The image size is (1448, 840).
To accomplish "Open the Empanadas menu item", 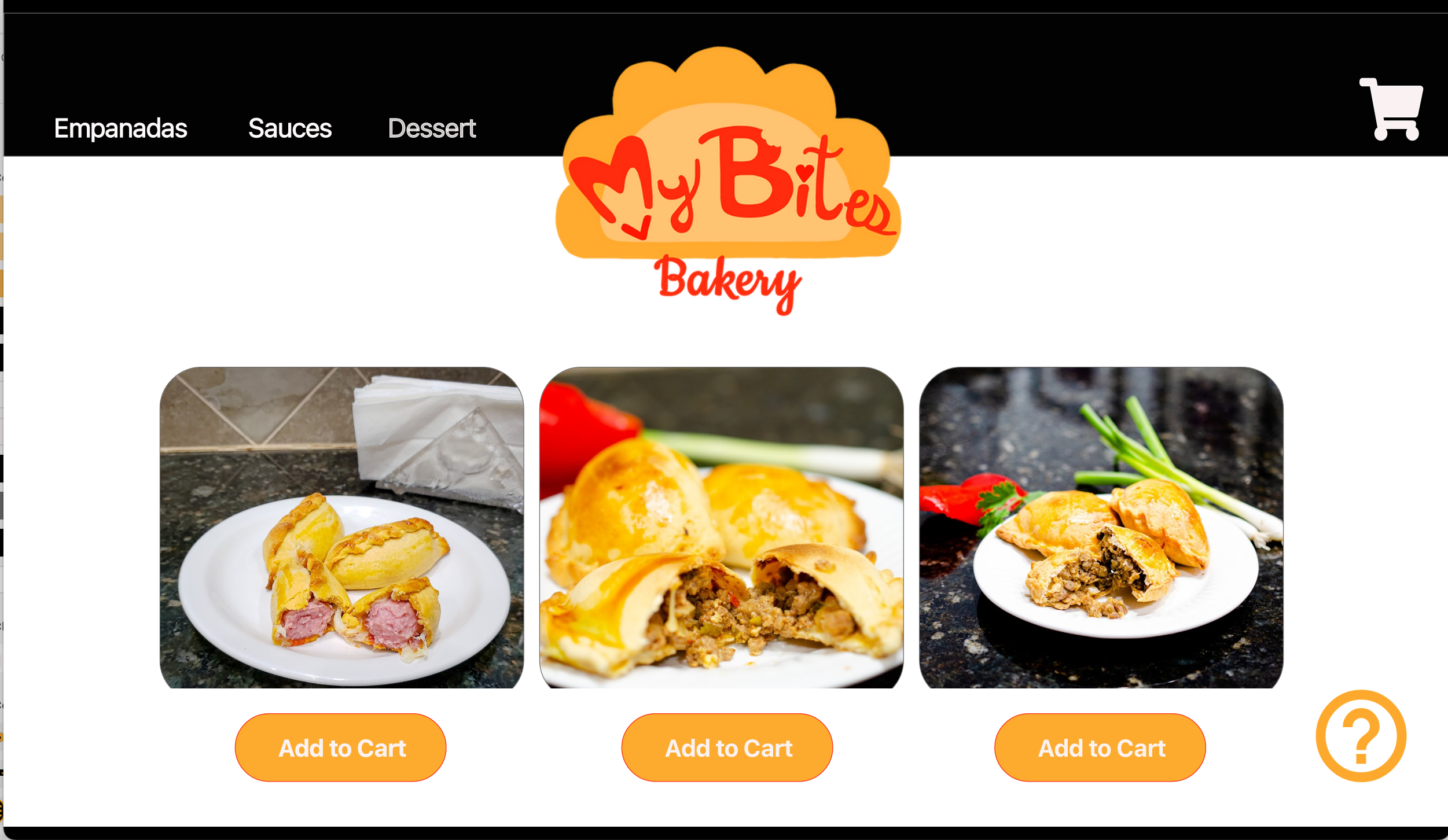I will point(120,128).
